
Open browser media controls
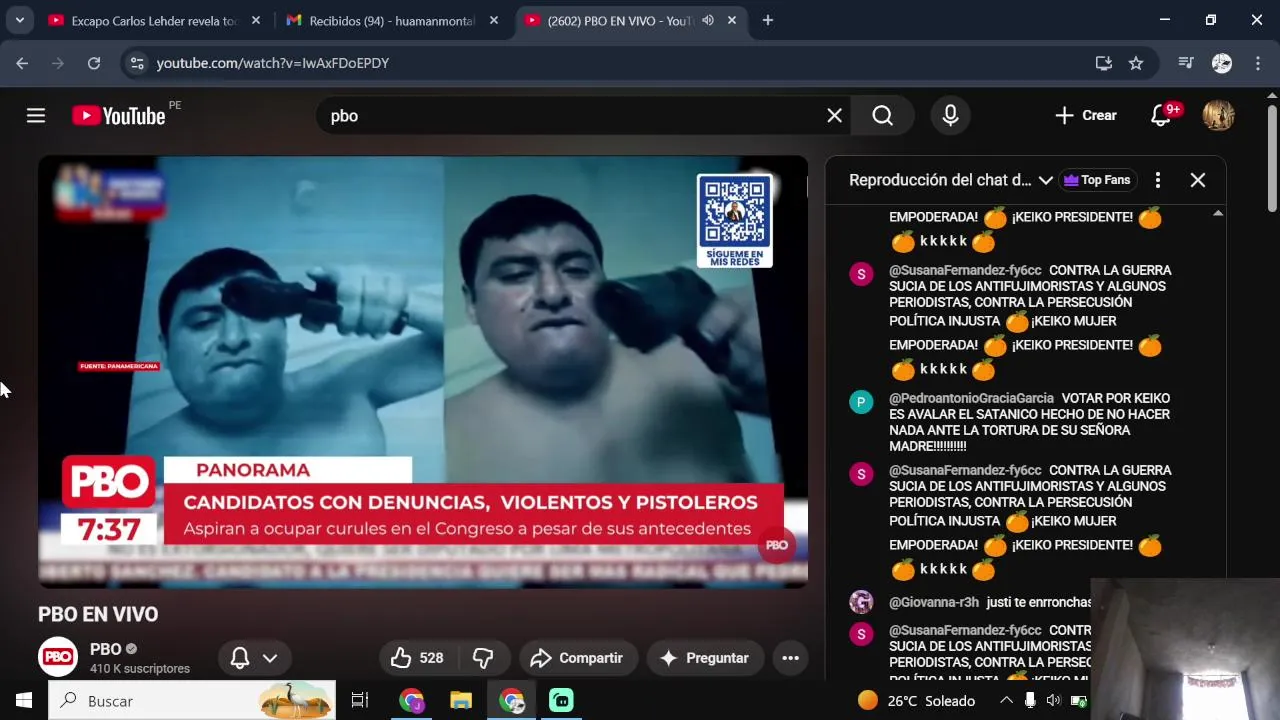[x=1186, y=63]
